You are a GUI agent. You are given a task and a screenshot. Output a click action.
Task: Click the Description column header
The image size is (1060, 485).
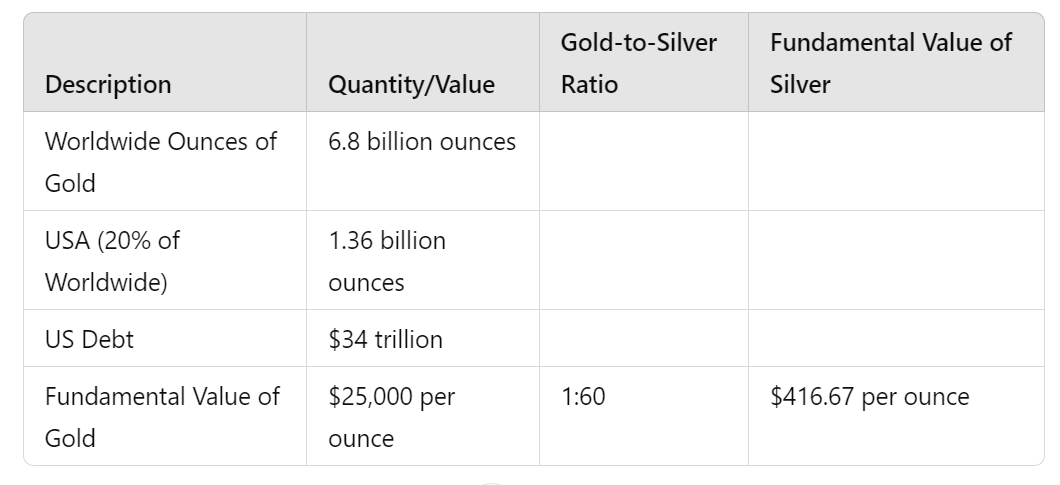108,85
